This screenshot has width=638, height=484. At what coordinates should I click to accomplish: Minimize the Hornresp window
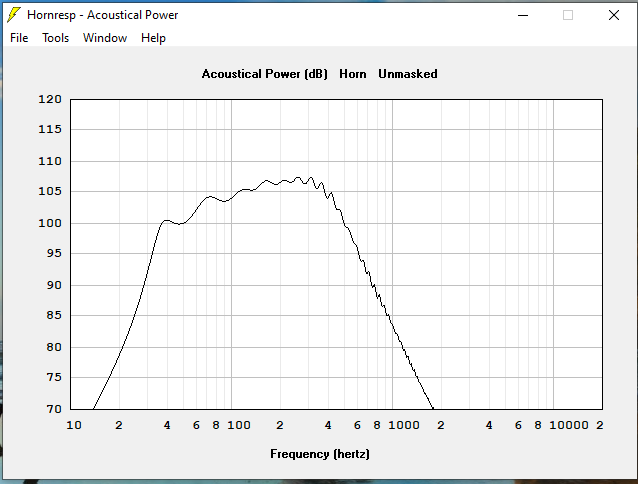(x=523, y=15)
